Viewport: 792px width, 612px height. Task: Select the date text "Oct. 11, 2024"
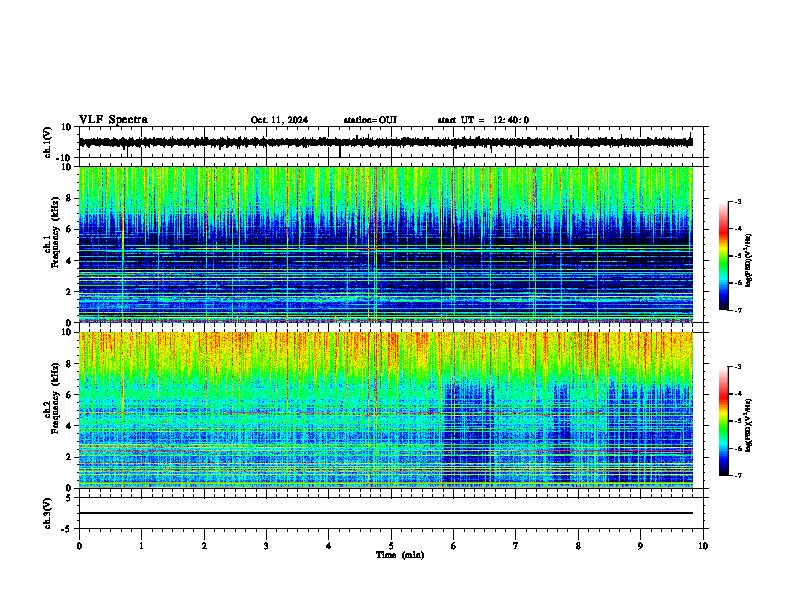pyautogui.click(x=279, y=120)
